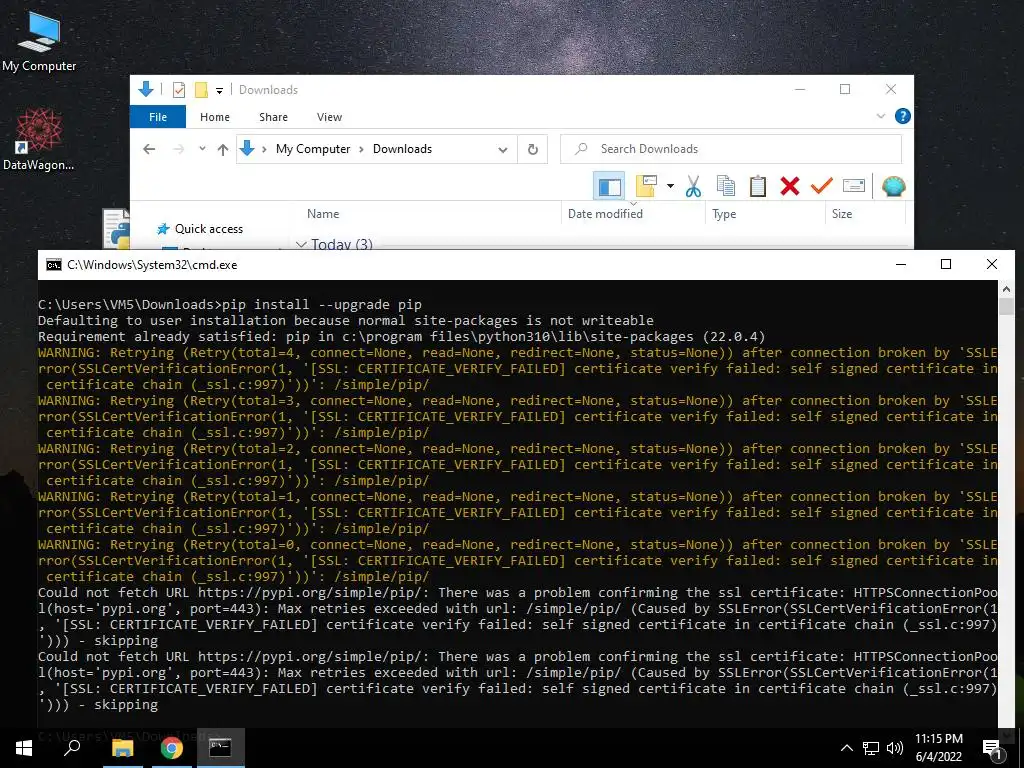This screenshot has height=768, width=1024.
Task: Open File Explorer from the taskbar
Action: [122, 748]
